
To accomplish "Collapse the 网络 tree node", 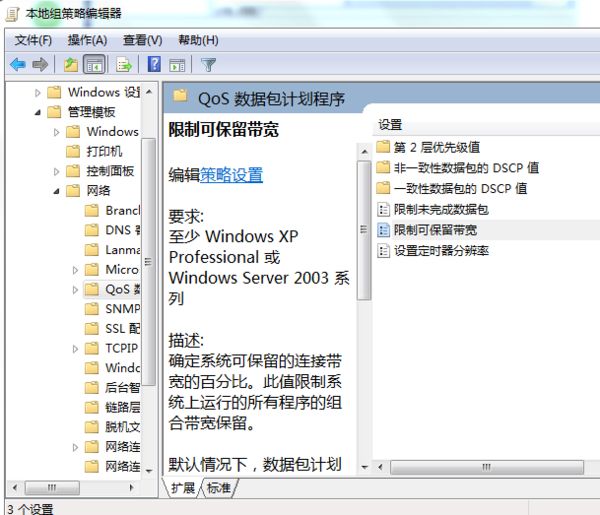I will tap(56, 191).
